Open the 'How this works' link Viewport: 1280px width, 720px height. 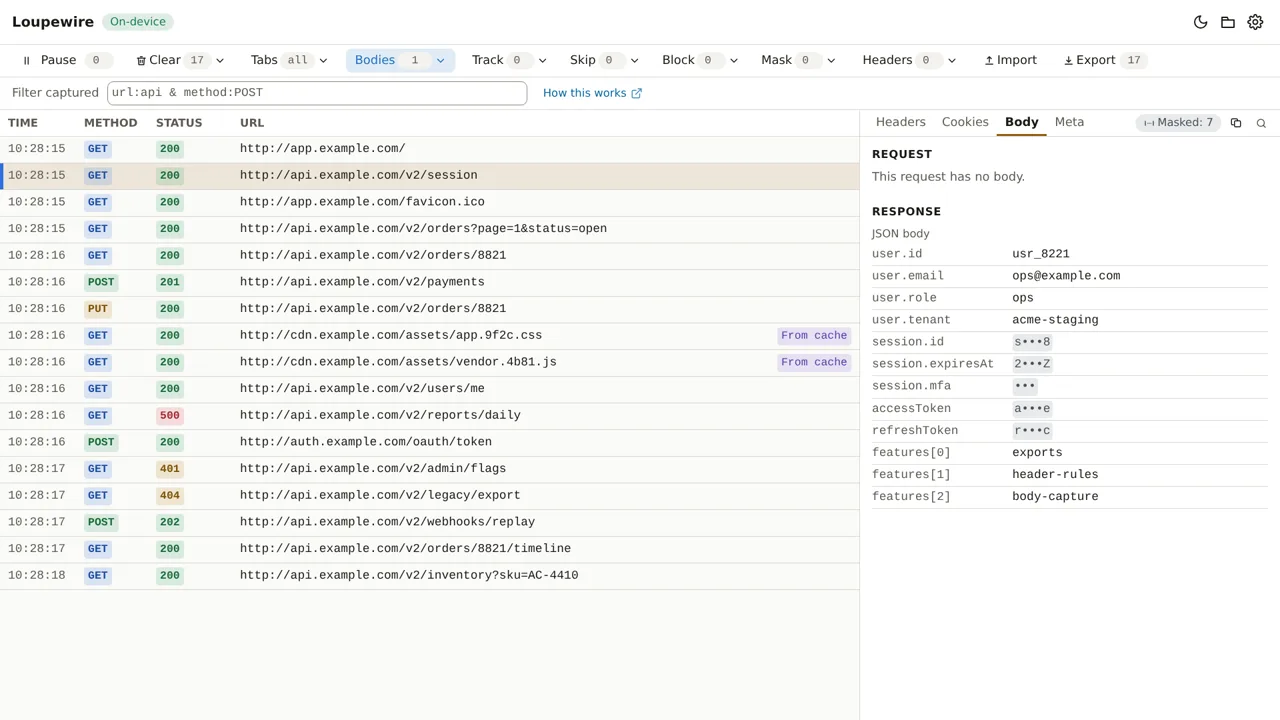click(x=592, y=93)
